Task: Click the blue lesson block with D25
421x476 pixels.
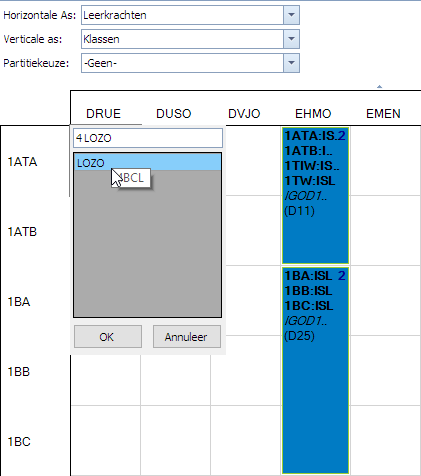Action: click(315, 370)
